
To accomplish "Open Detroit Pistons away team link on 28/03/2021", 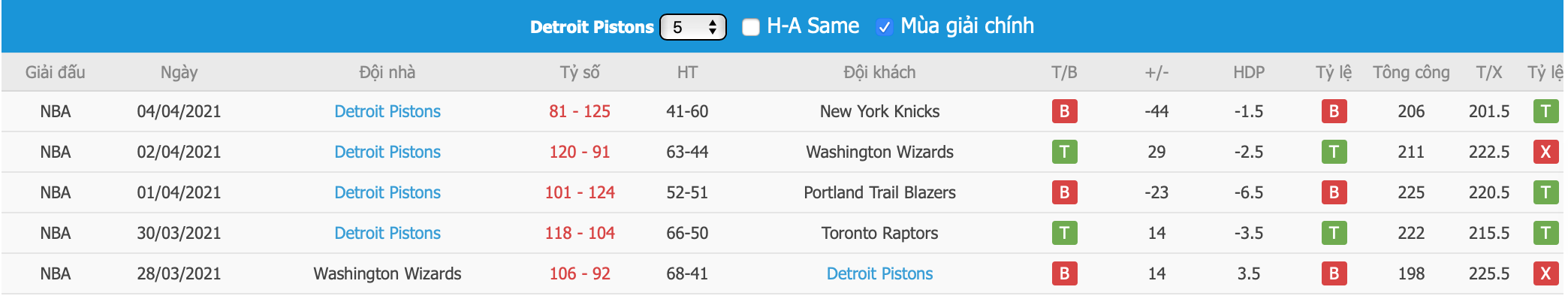I will pyautogui.click(x=879, y=273).
